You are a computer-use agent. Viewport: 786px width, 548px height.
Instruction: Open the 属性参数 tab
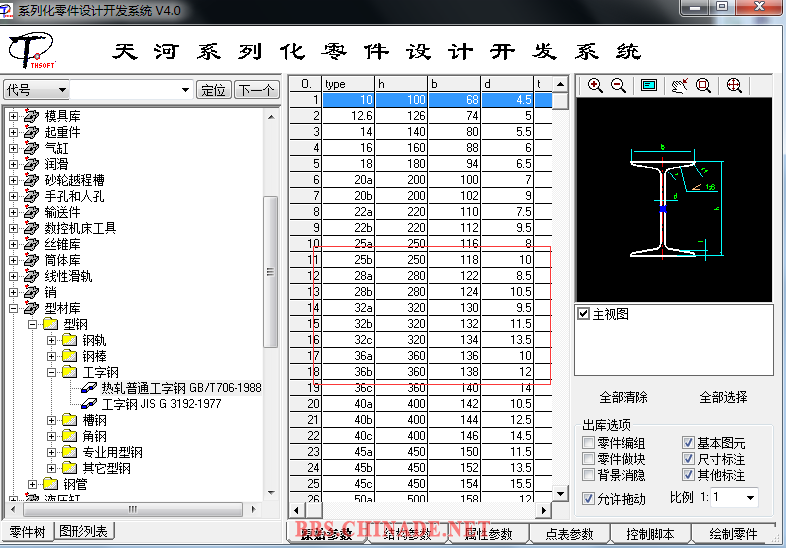pos(488,534)
